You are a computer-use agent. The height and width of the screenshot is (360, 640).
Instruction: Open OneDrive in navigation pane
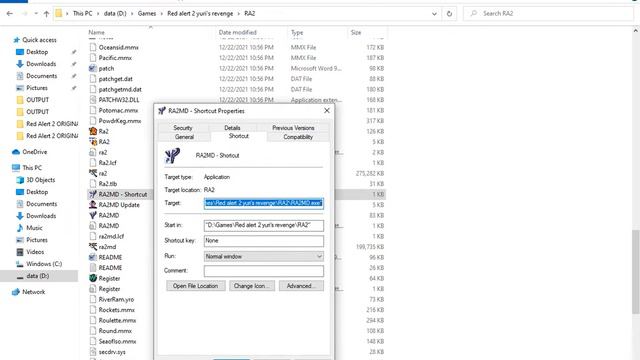tap(34, 152)
